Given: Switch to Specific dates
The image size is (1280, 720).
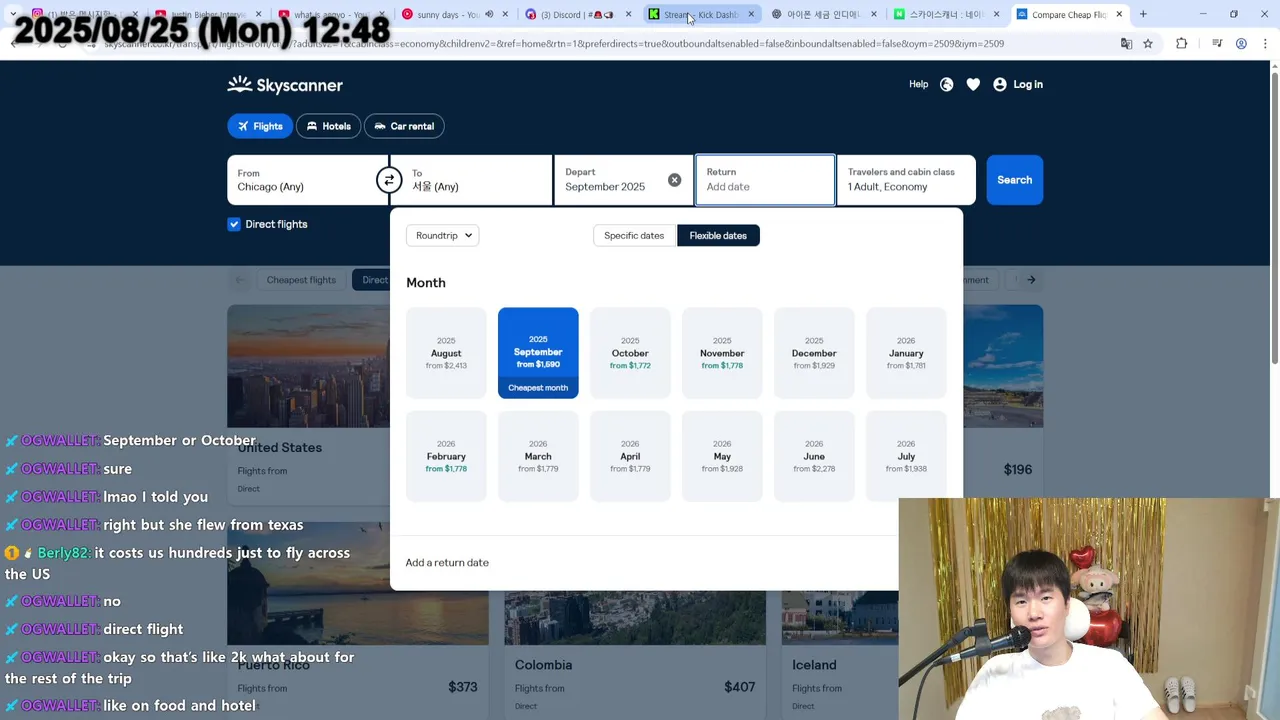Looking at the screenshot, I should click(634, 235).
